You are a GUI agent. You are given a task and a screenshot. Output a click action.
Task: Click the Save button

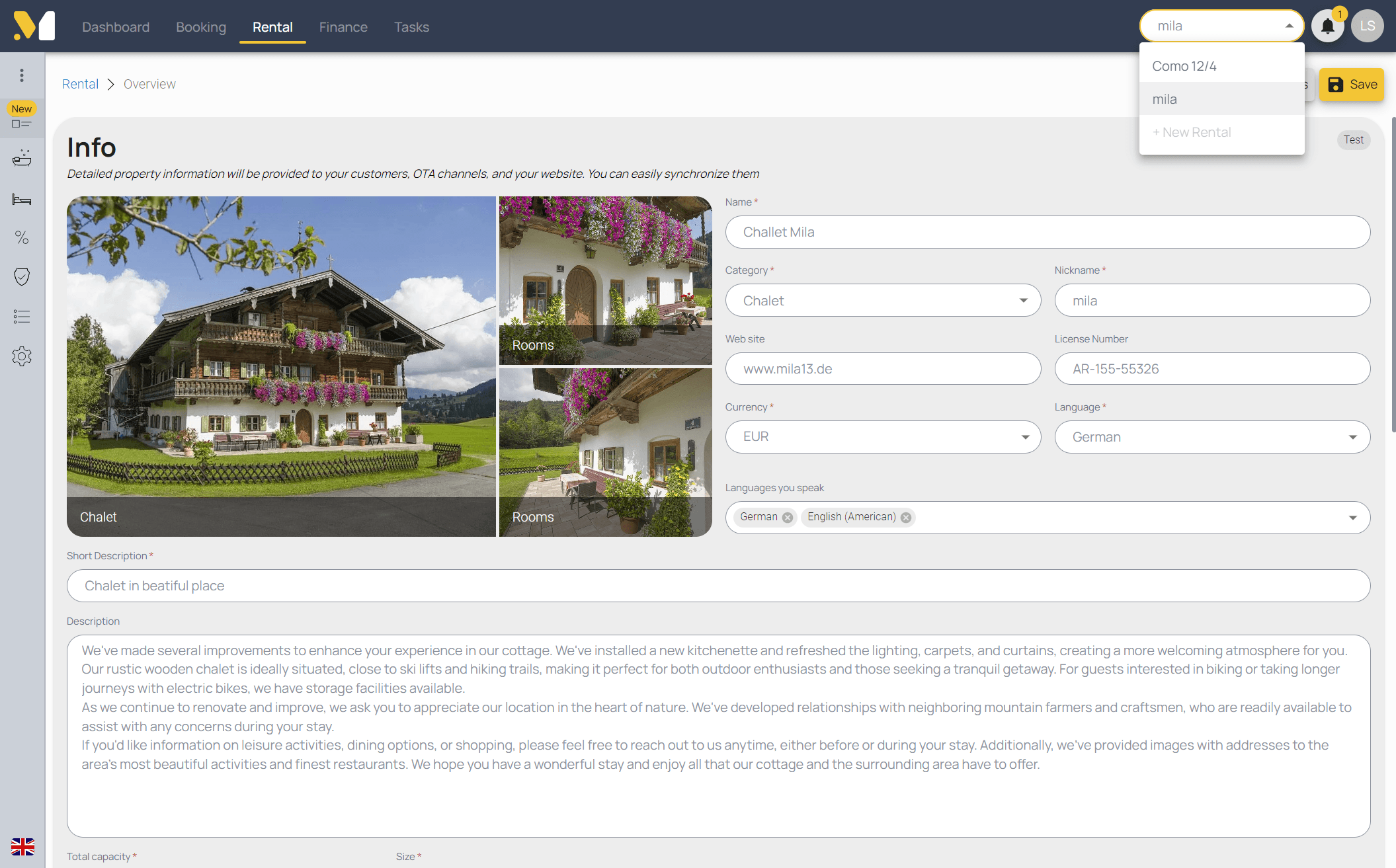[x=1351, y=85]
